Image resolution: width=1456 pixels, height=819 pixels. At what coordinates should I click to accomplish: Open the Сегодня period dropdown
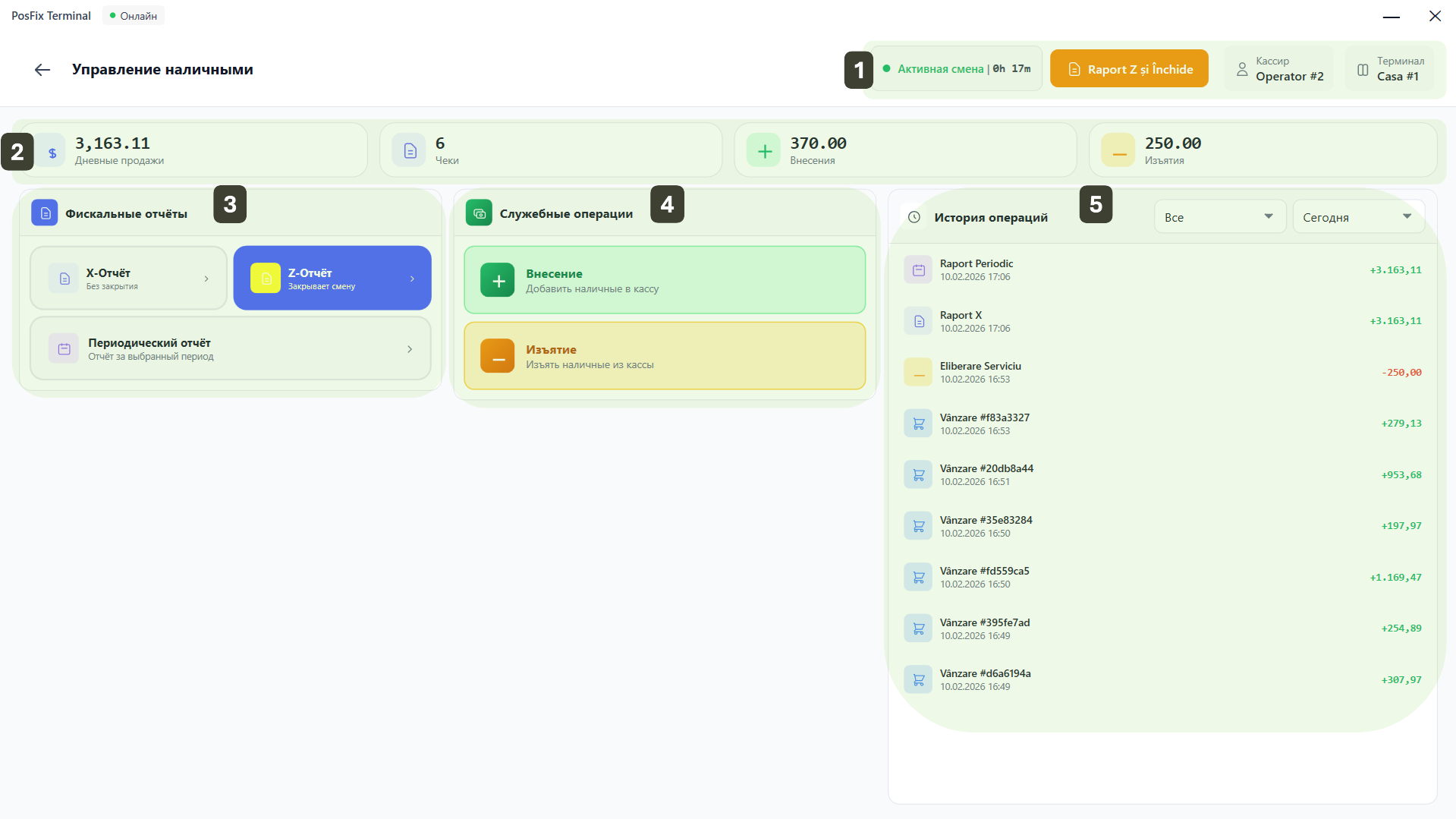(1357, 217)
